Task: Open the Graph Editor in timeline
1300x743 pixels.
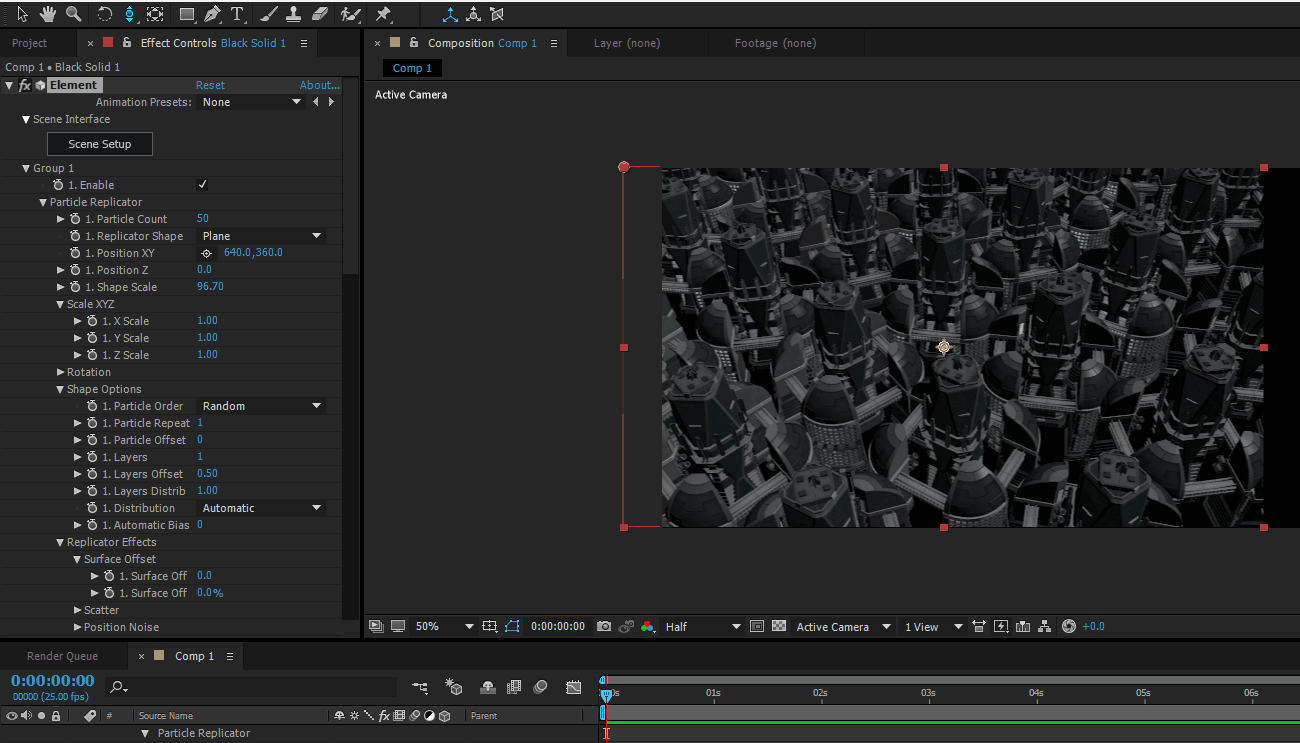Action: point(573,687)
